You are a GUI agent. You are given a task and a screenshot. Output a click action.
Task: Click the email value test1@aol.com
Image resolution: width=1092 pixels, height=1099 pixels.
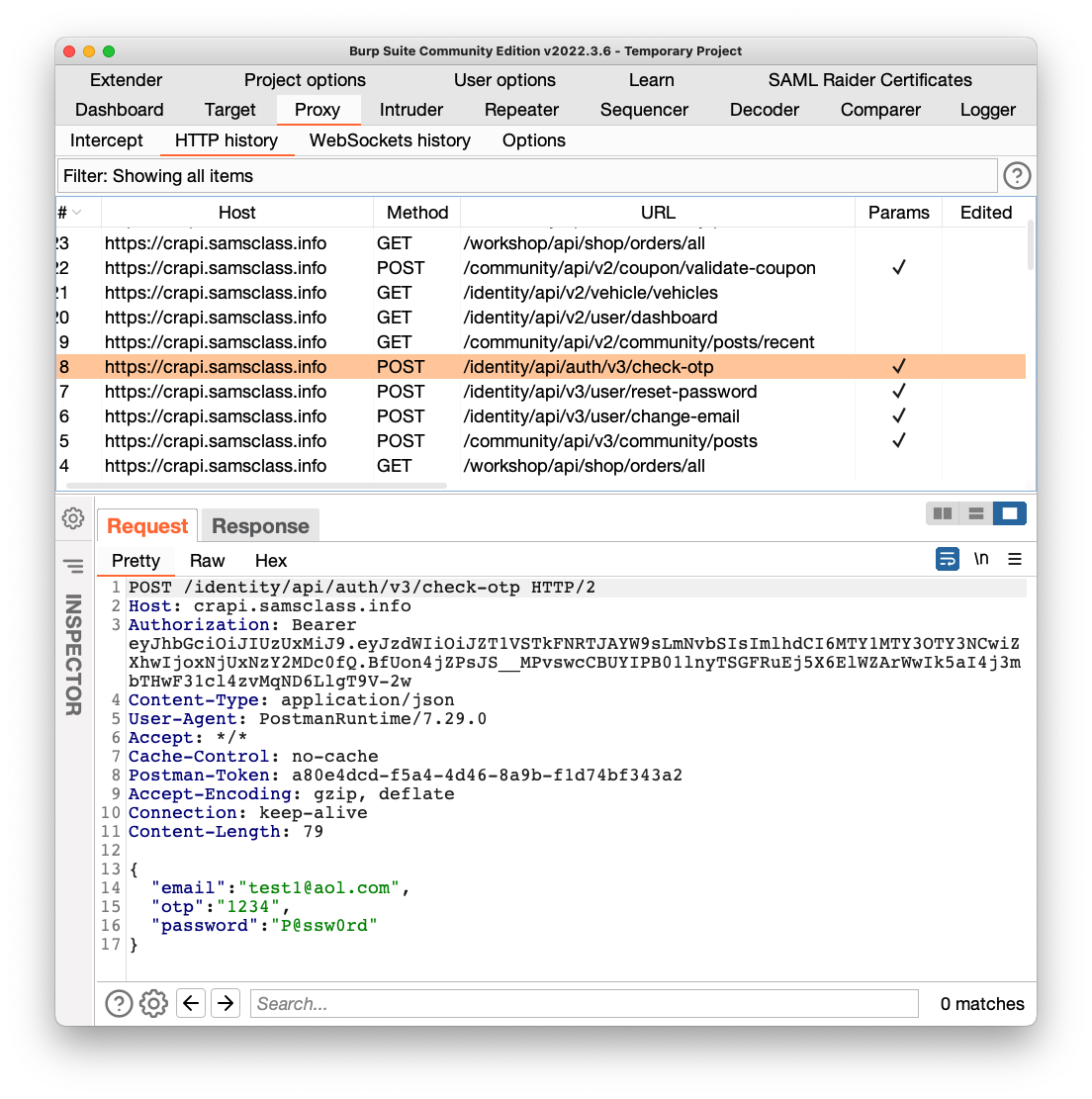(x=318, y=888)
